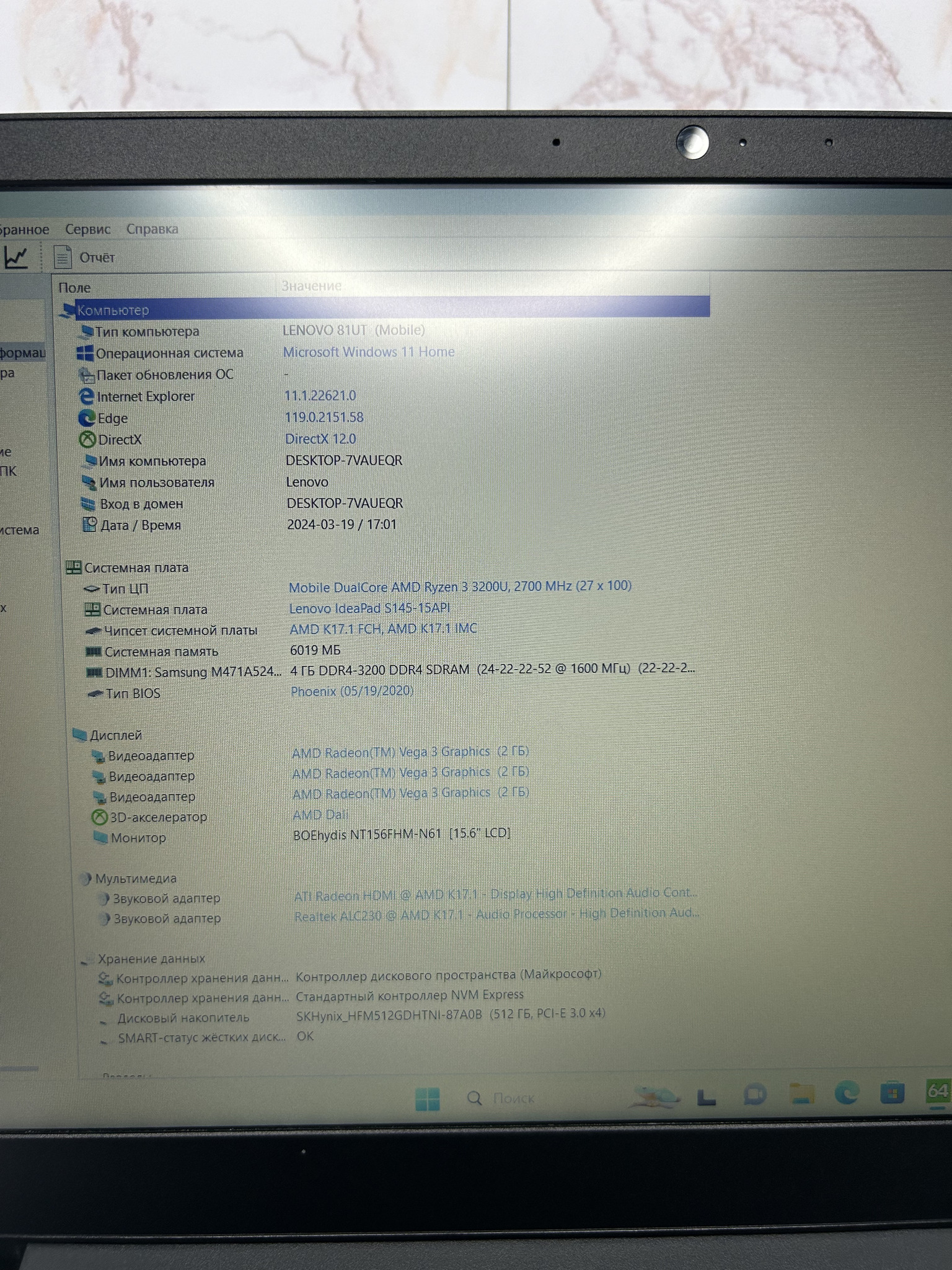Click the Отчёт report button

click(84, 257)
